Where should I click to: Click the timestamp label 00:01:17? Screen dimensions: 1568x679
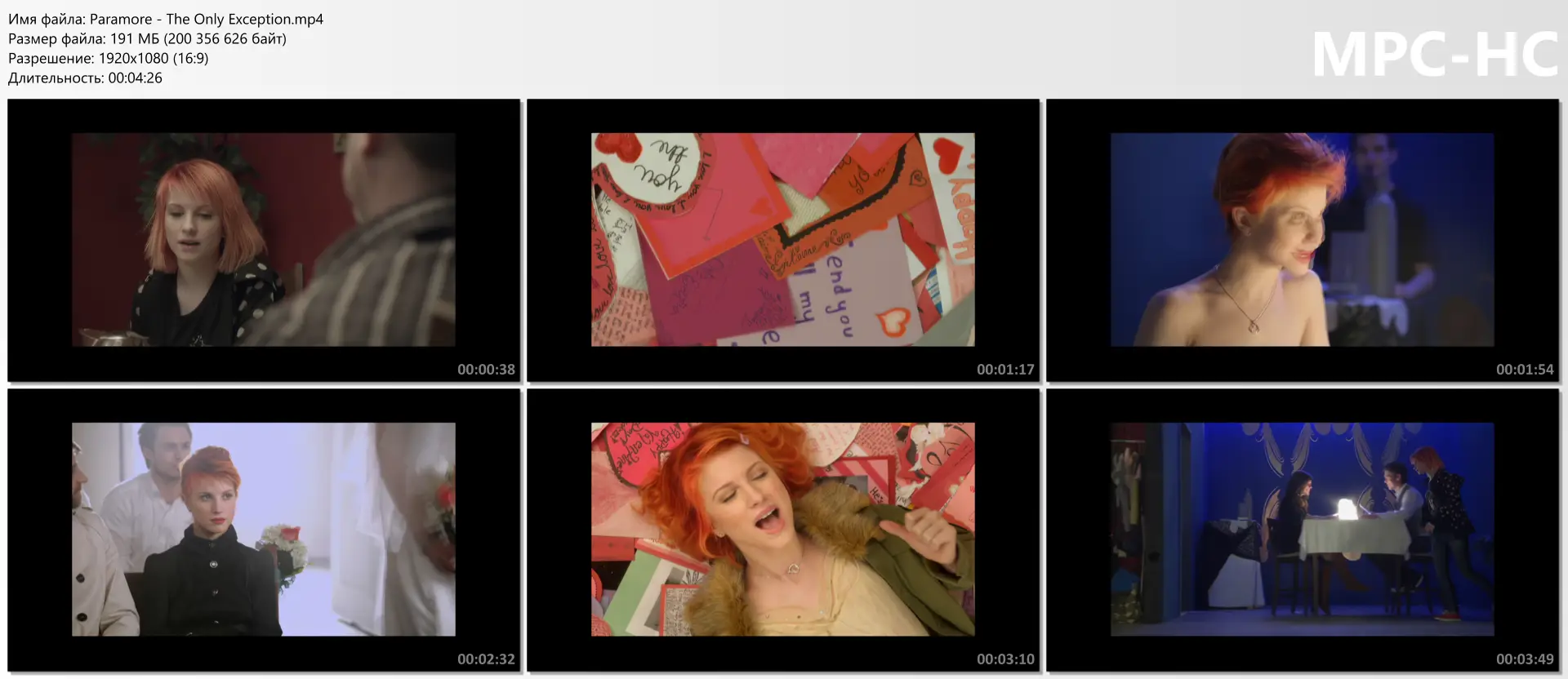[x=1005, y=370]
